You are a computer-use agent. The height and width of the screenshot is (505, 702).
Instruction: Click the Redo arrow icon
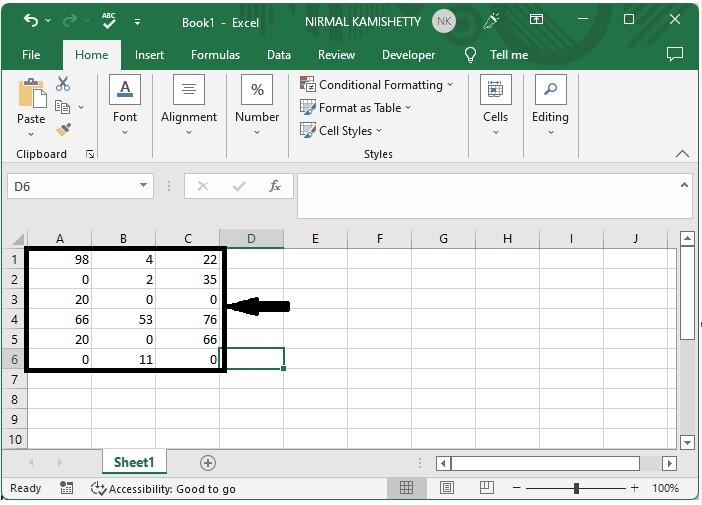point(70,20)
